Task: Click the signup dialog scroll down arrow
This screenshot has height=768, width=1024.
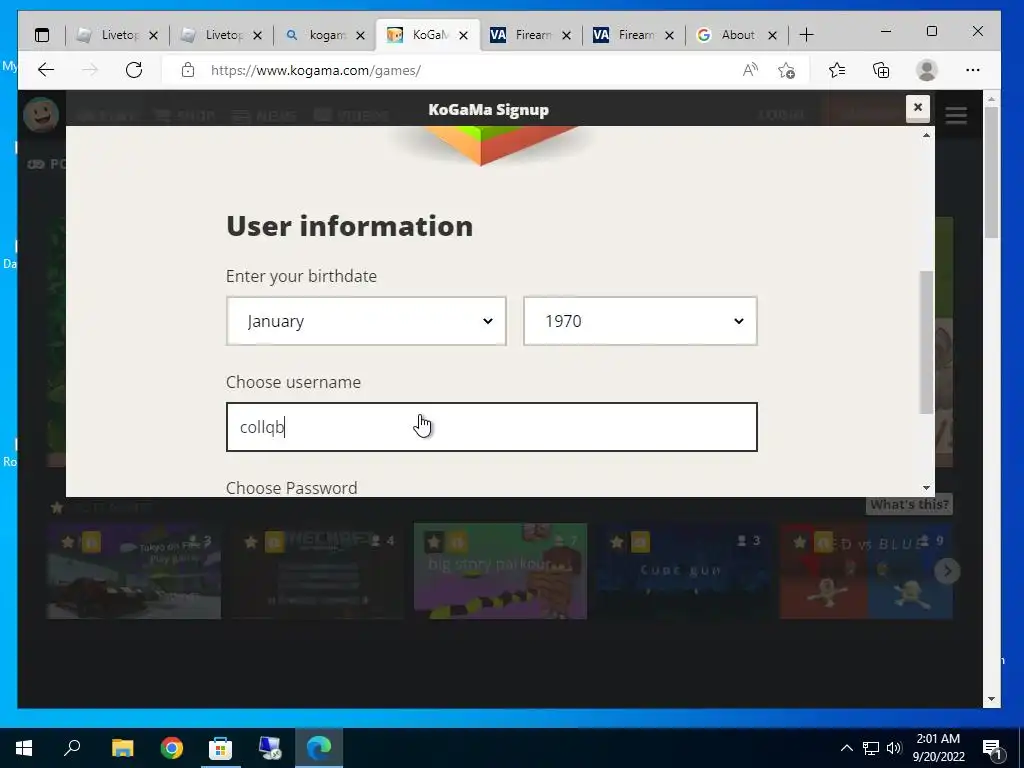Action: (926, 488)
